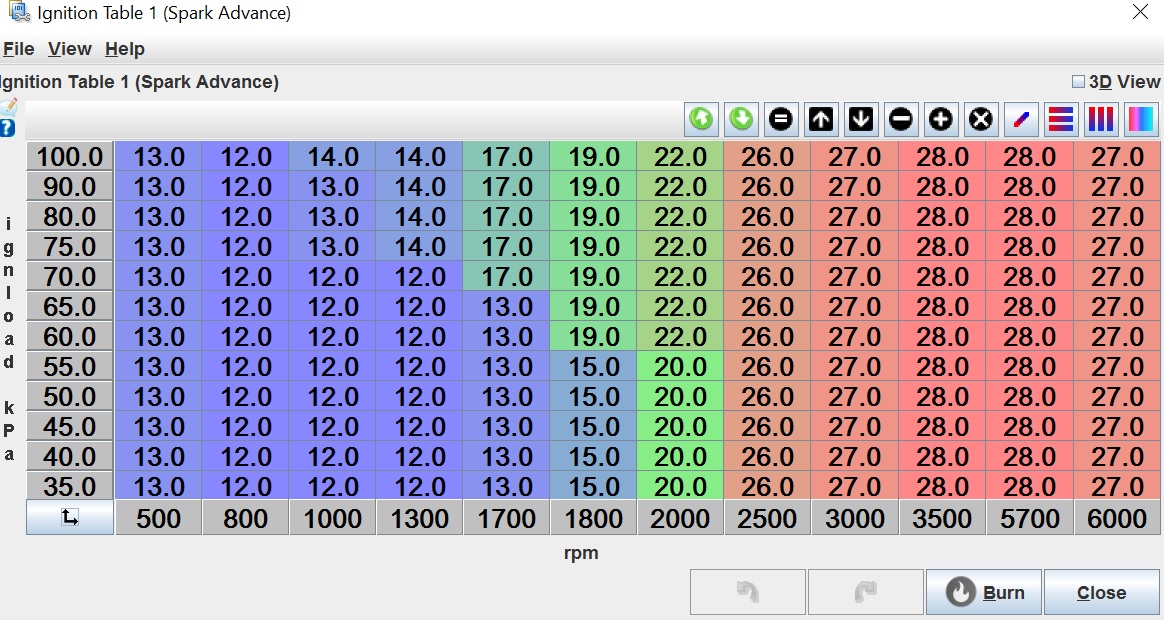Click the multiply (x) circle icon
Image resolution: width=1164 pixels, height=620 pixels.
(981, 120)
